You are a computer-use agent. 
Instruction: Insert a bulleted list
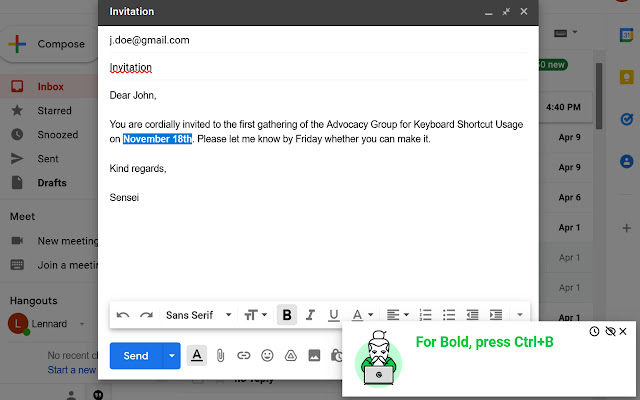click(449, 315)
